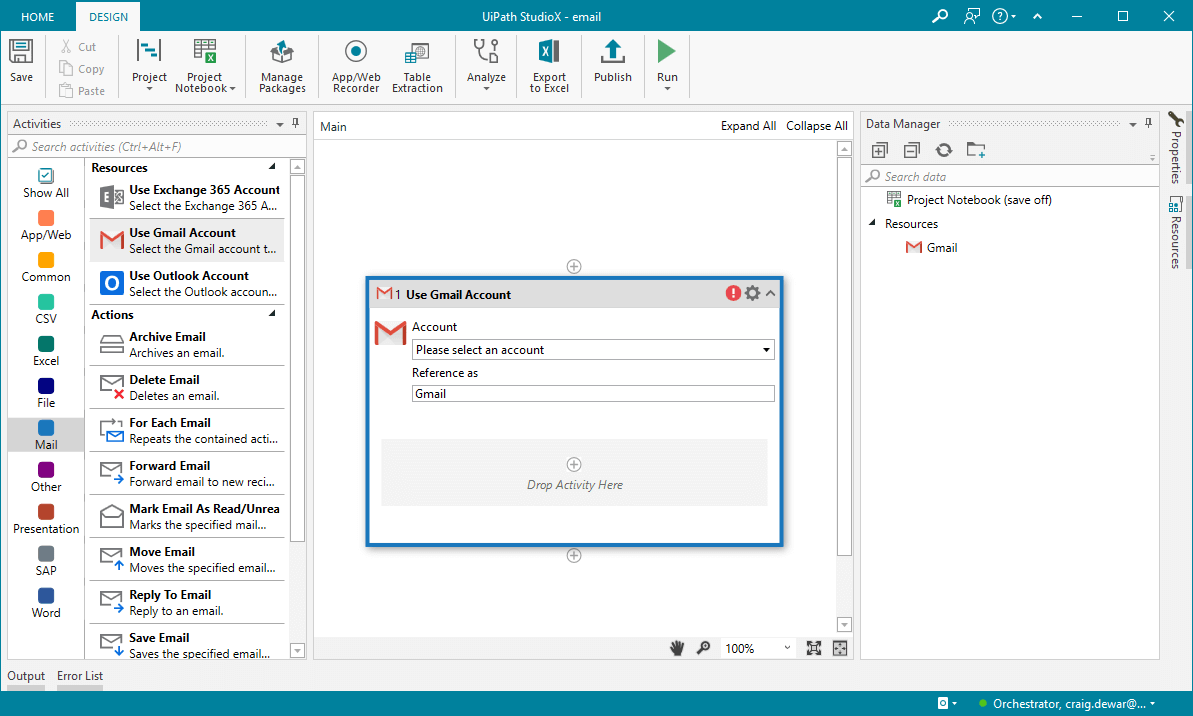
Task: Select the Save Email activity
Action: pos(187,644)
